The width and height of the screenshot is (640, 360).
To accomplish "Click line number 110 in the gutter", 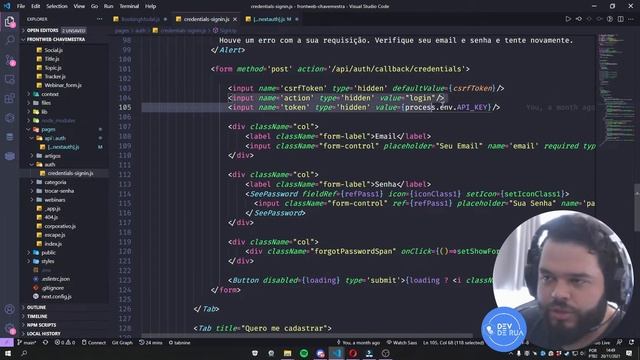I will pyautogui.click(x=124, y=156).
